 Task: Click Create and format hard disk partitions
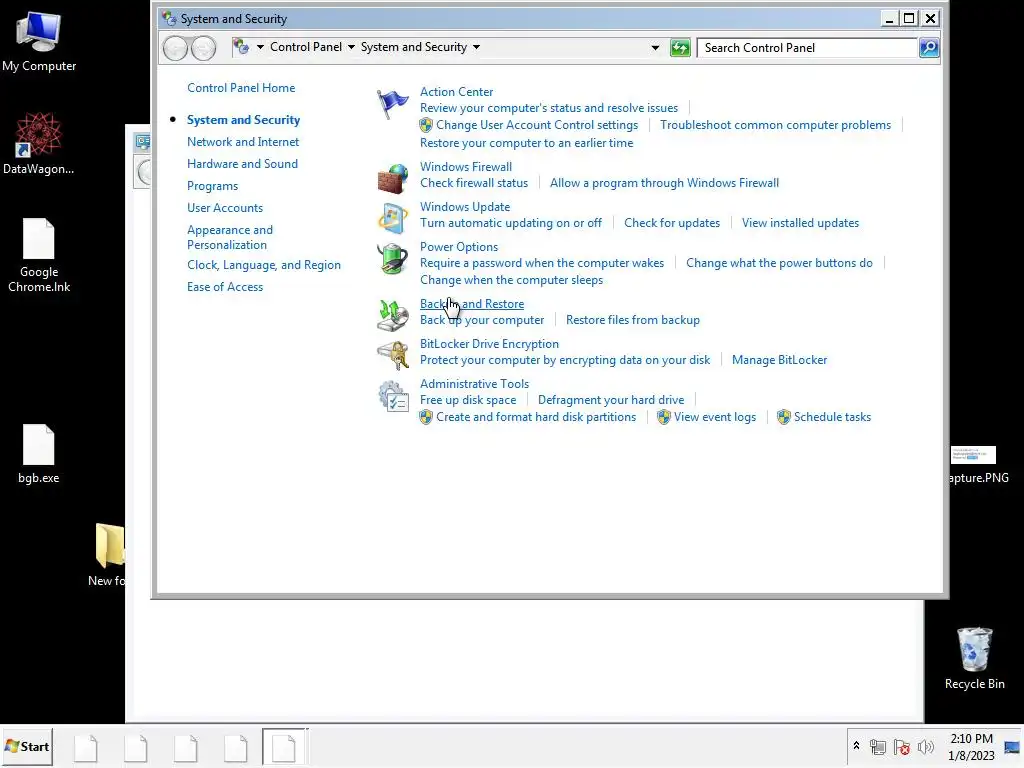536,417
